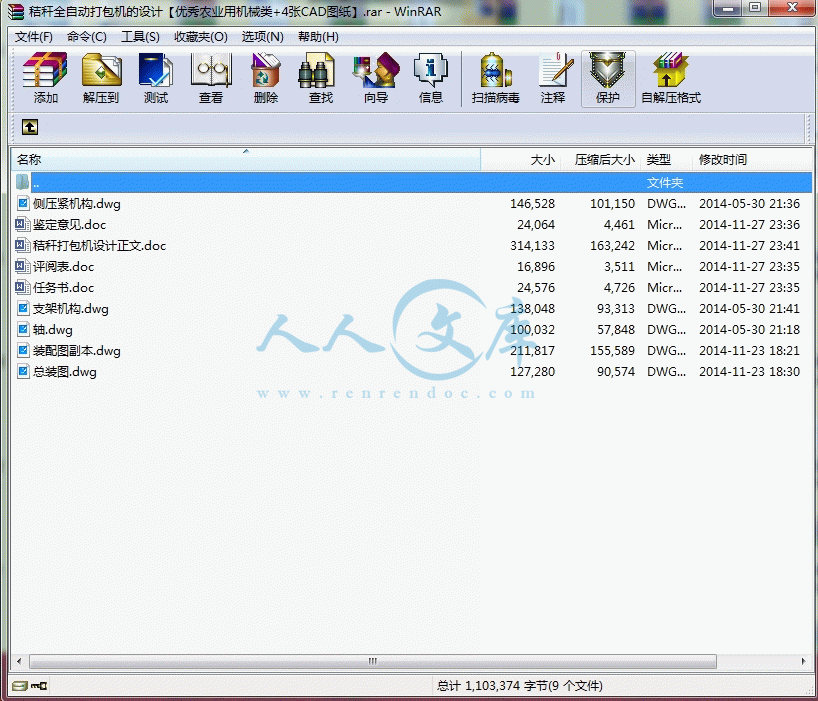Screen dimensions: 818x701
Task: Open the 收藏夹(O) menu
Action: (201, 37)
